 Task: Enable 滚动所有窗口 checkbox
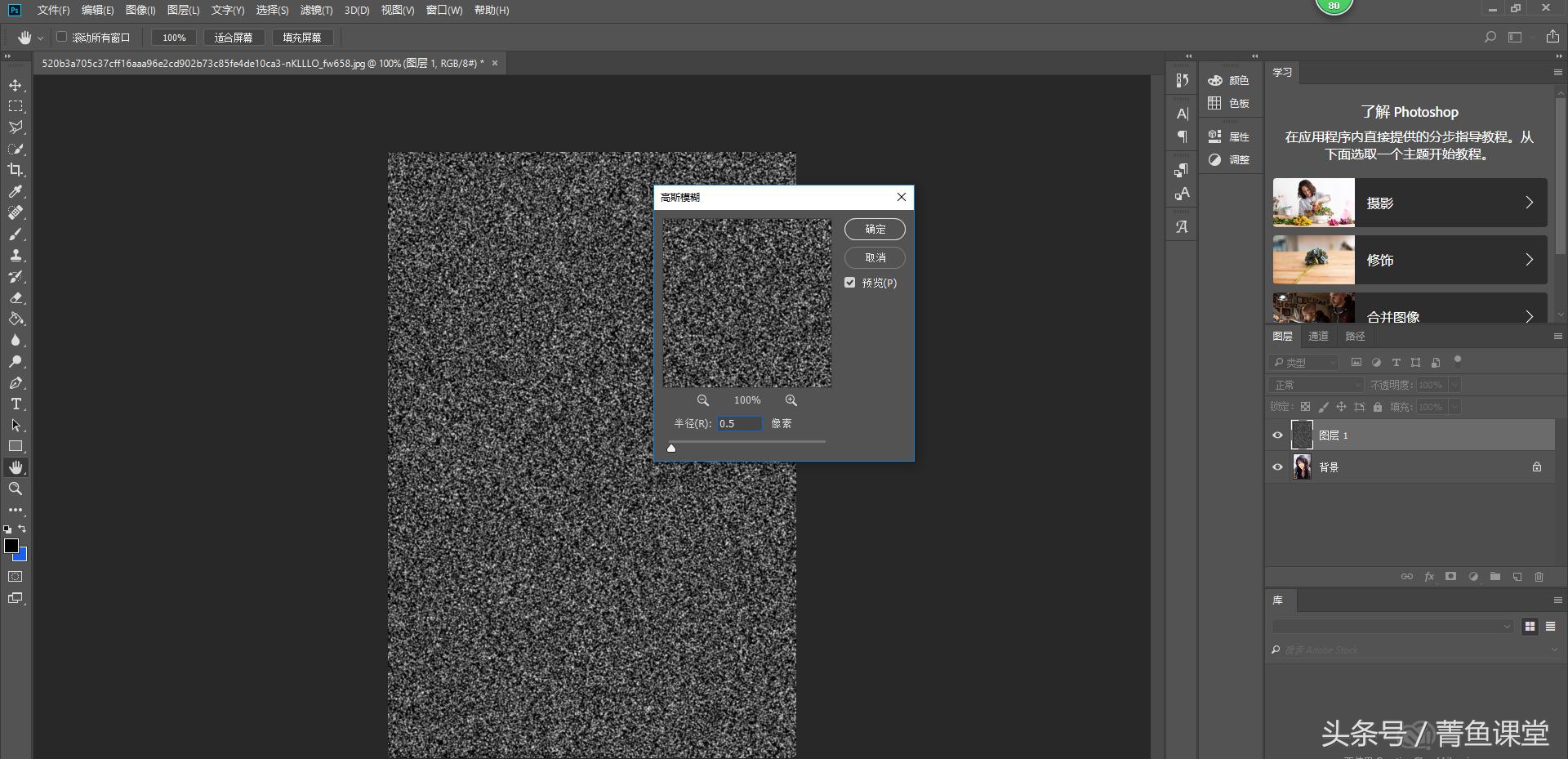(x=62, y=37)
